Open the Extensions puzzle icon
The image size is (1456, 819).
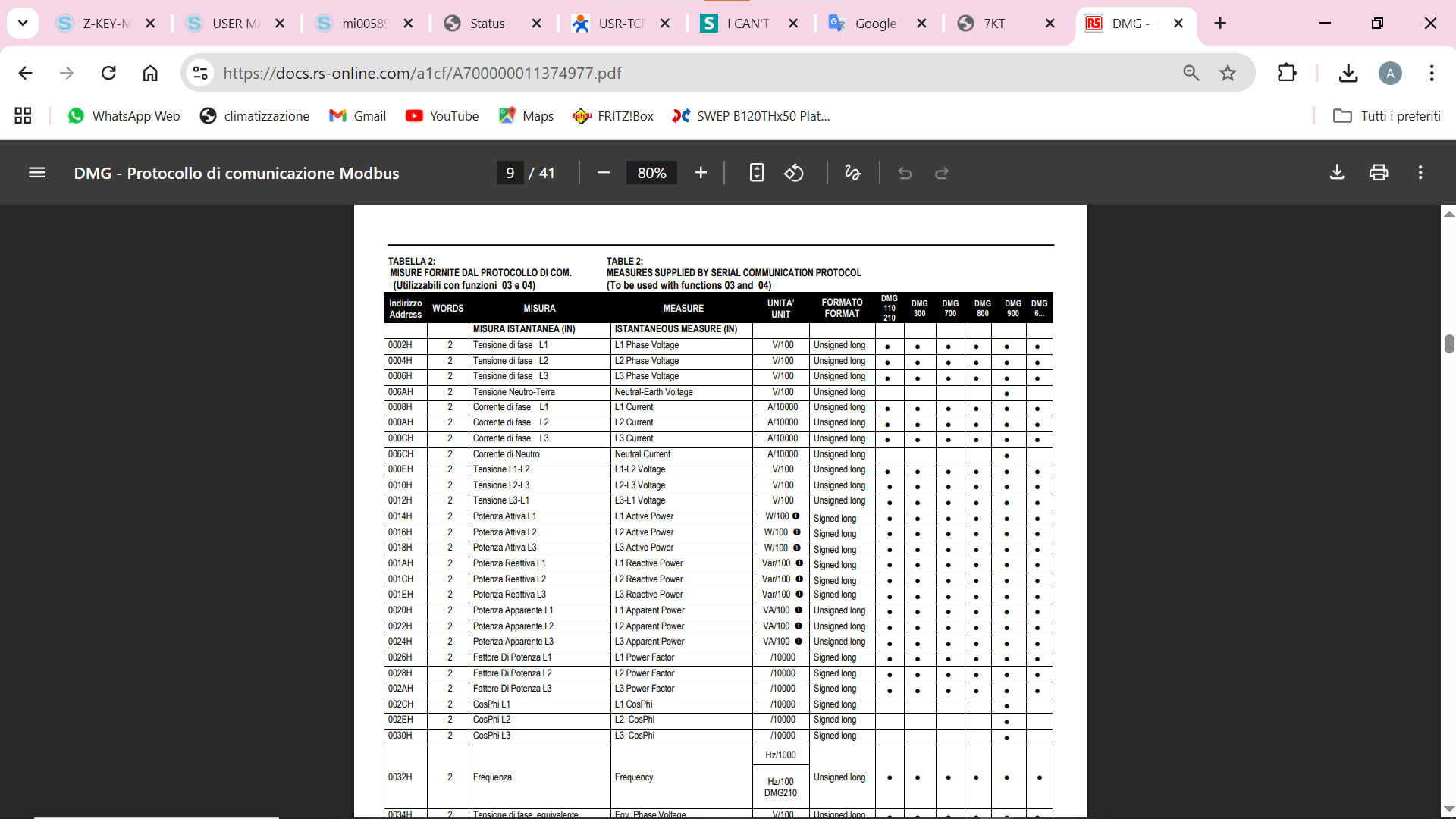click(x=1287, y=73)
